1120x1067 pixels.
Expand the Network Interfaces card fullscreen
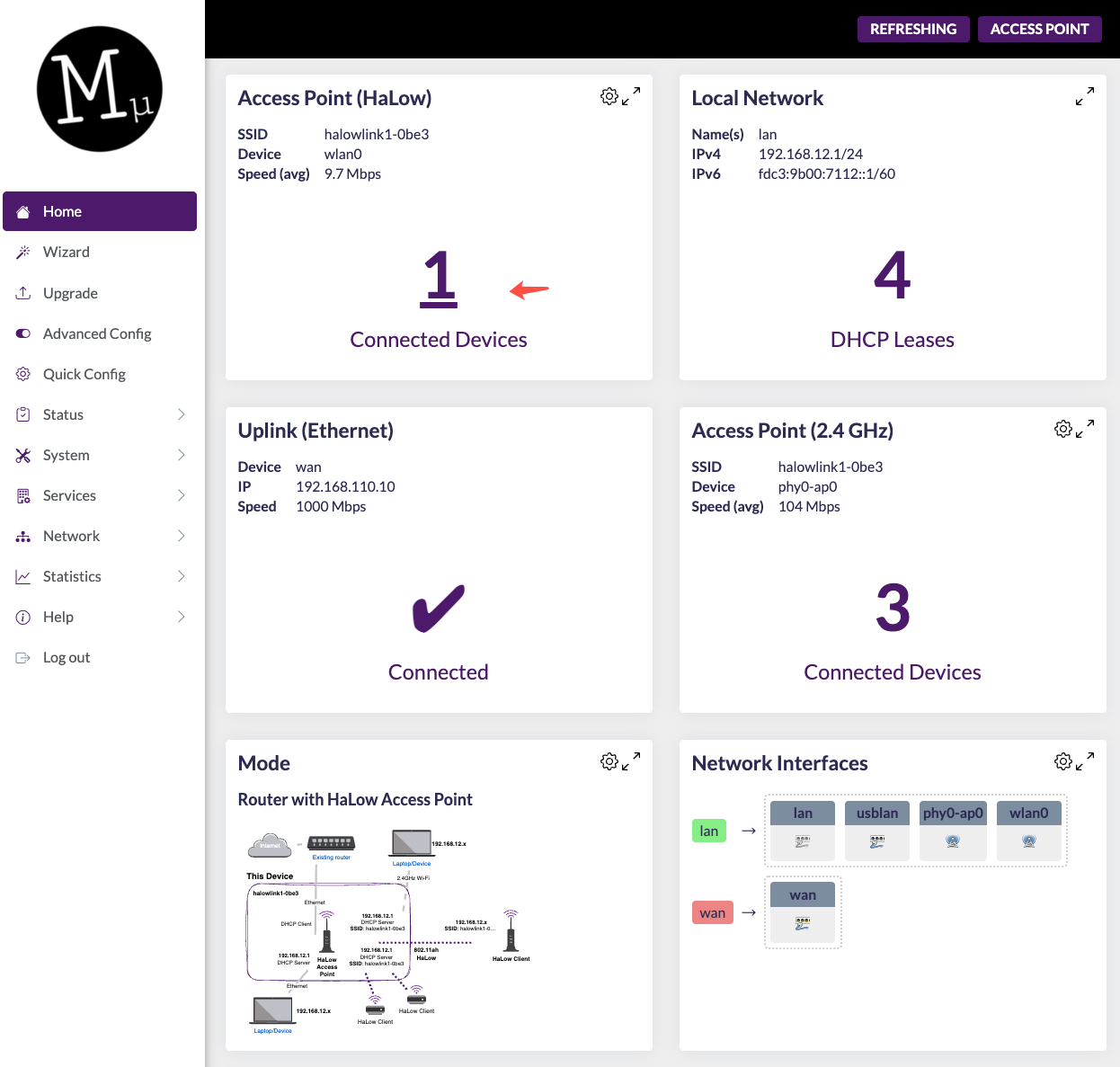coord(1085,761)
